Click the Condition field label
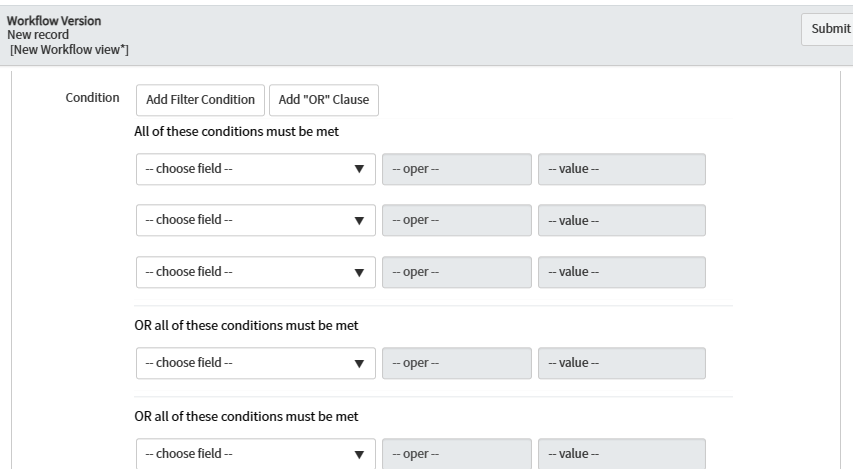The image size is (853, 475). (93, 99)
